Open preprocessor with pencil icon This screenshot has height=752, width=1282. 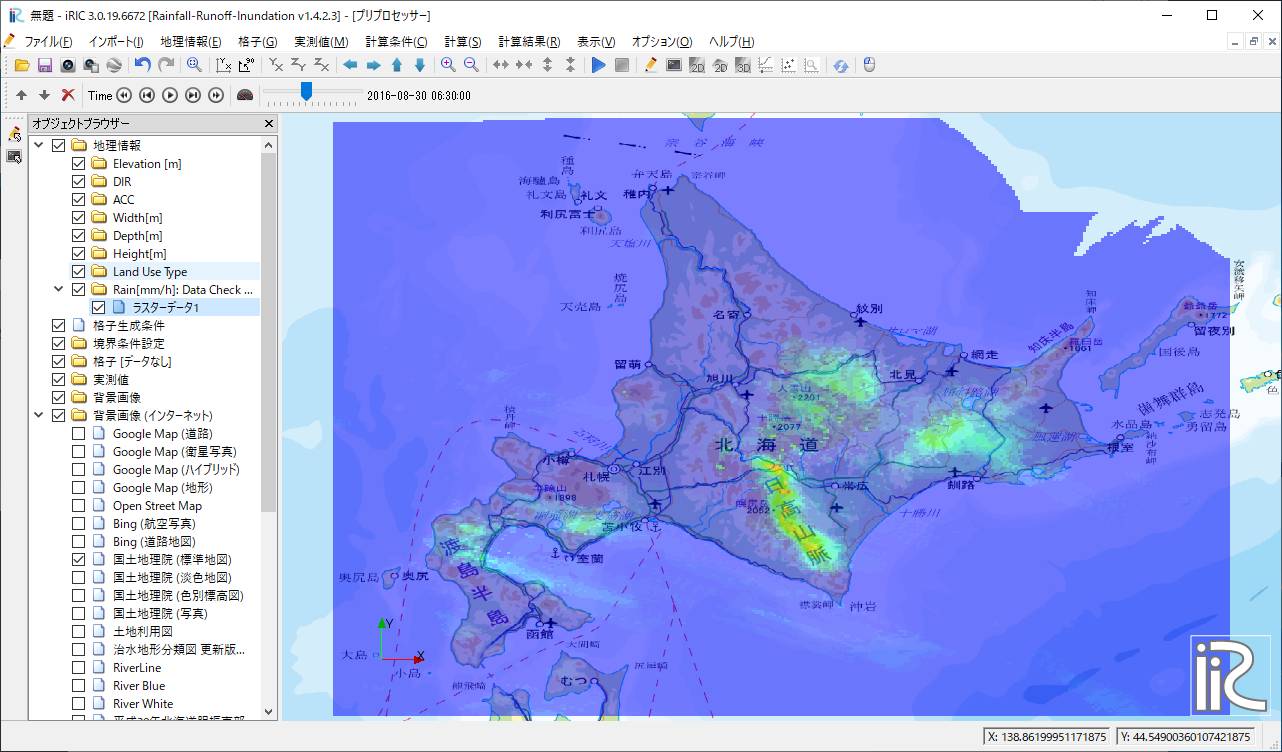(650, 65)
